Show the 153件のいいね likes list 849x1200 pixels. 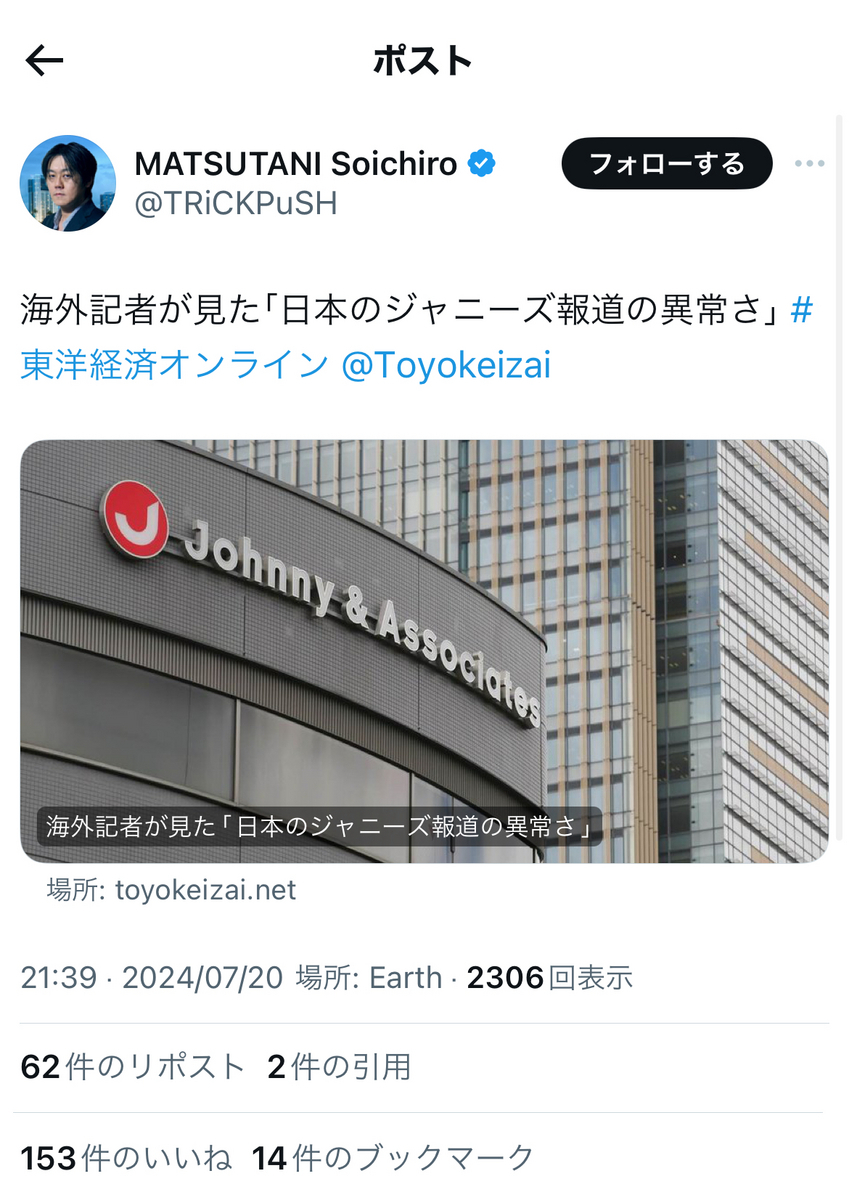click(x=126, y=1158)
